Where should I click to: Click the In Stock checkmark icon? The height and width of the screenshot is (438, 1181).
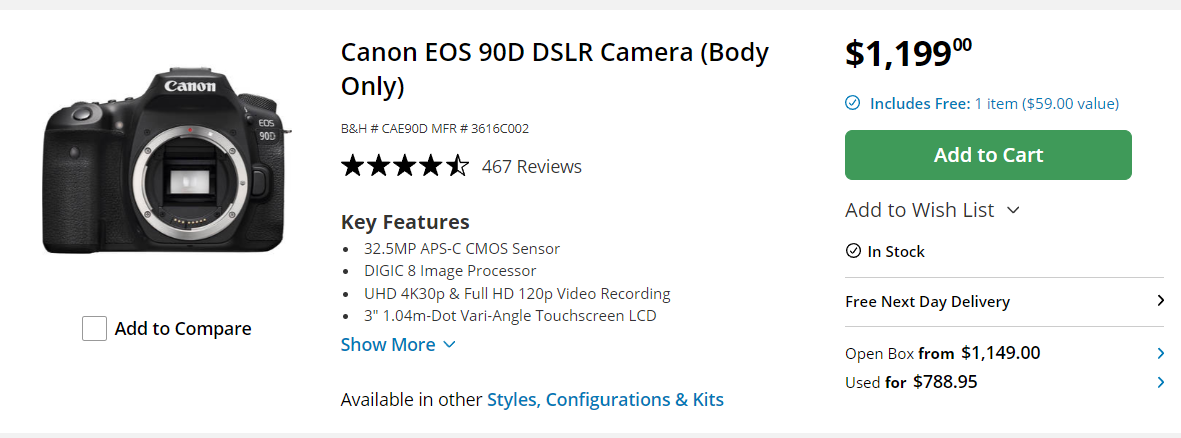click(853, 251)
